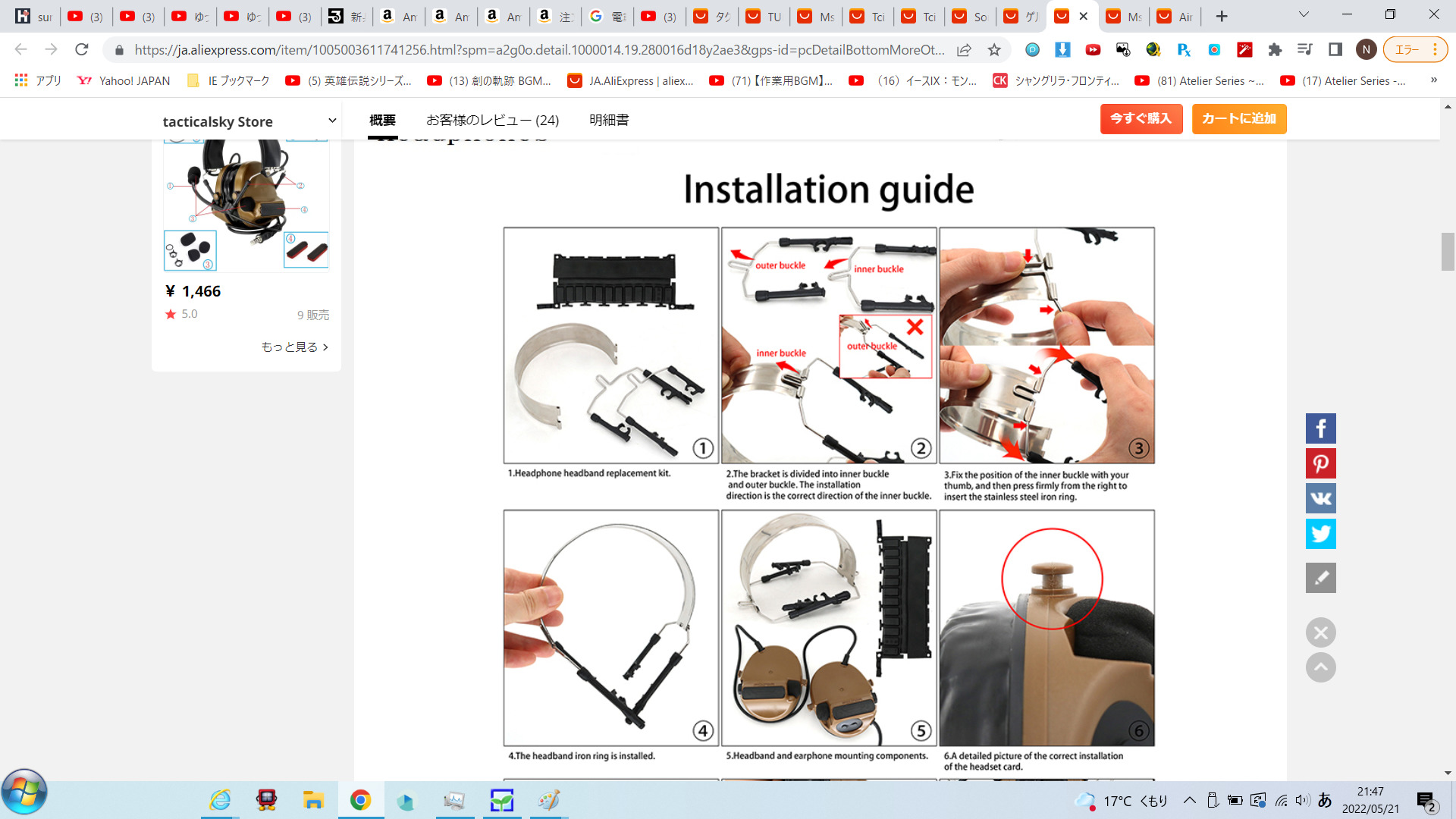Tweet this page with Twitter icon
Screen dimensions: 1456x819
click(1320, 534)
